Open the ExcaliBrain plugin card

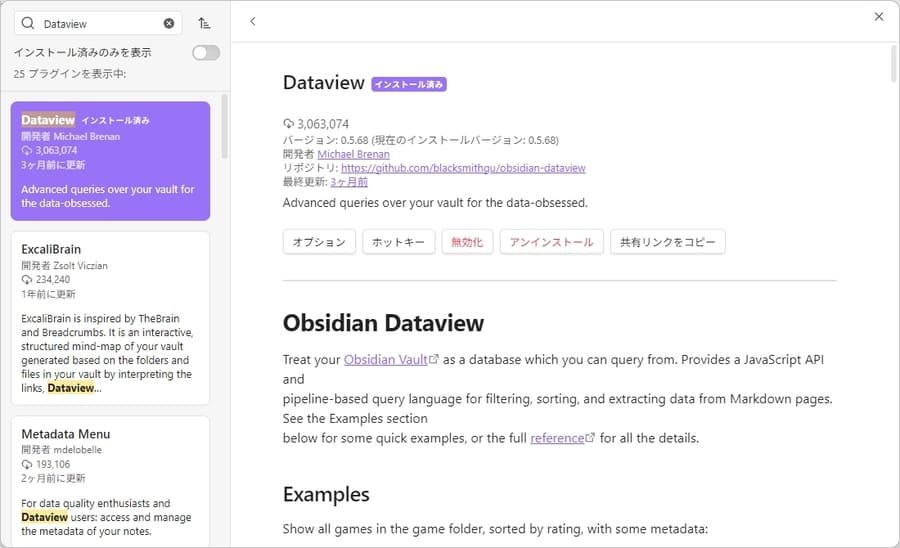(x=110, y=318)
